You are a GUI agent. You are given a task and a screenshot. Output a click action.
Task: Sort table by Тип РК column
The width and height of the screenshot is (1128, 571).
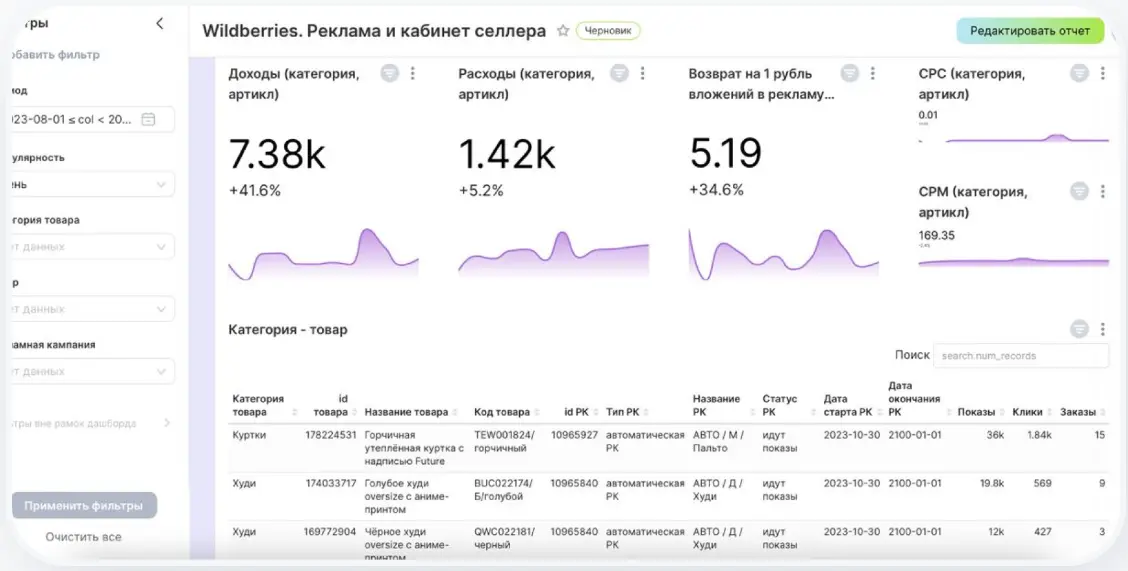pyautogui.click(x=645, y=413)
